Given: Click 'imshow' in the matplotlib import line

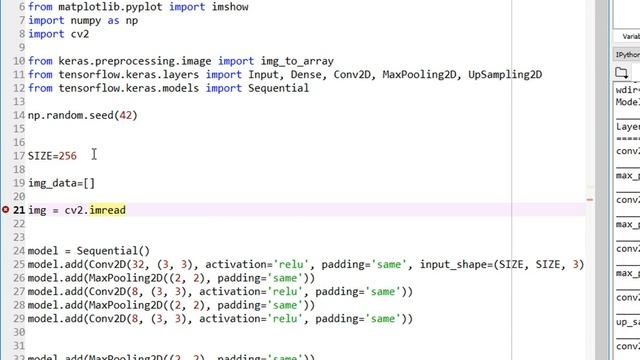Looking at the screenshot, I should click(230, 7).
